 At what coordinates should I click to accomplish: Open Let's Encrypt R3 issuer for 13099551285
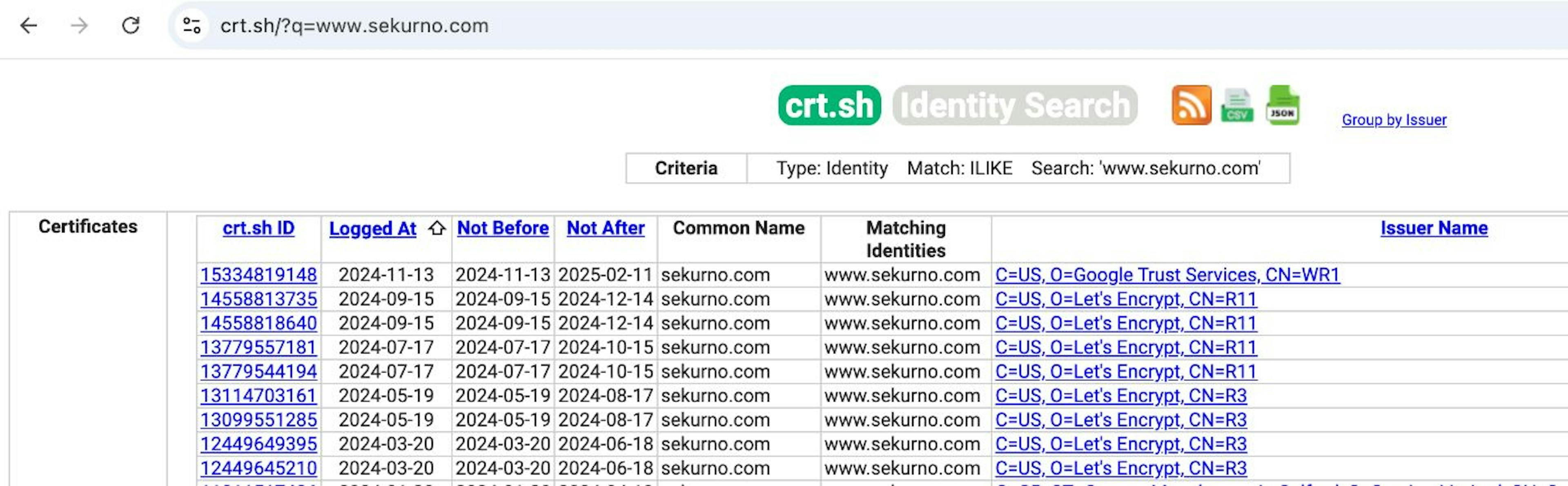pos(1121,419)
